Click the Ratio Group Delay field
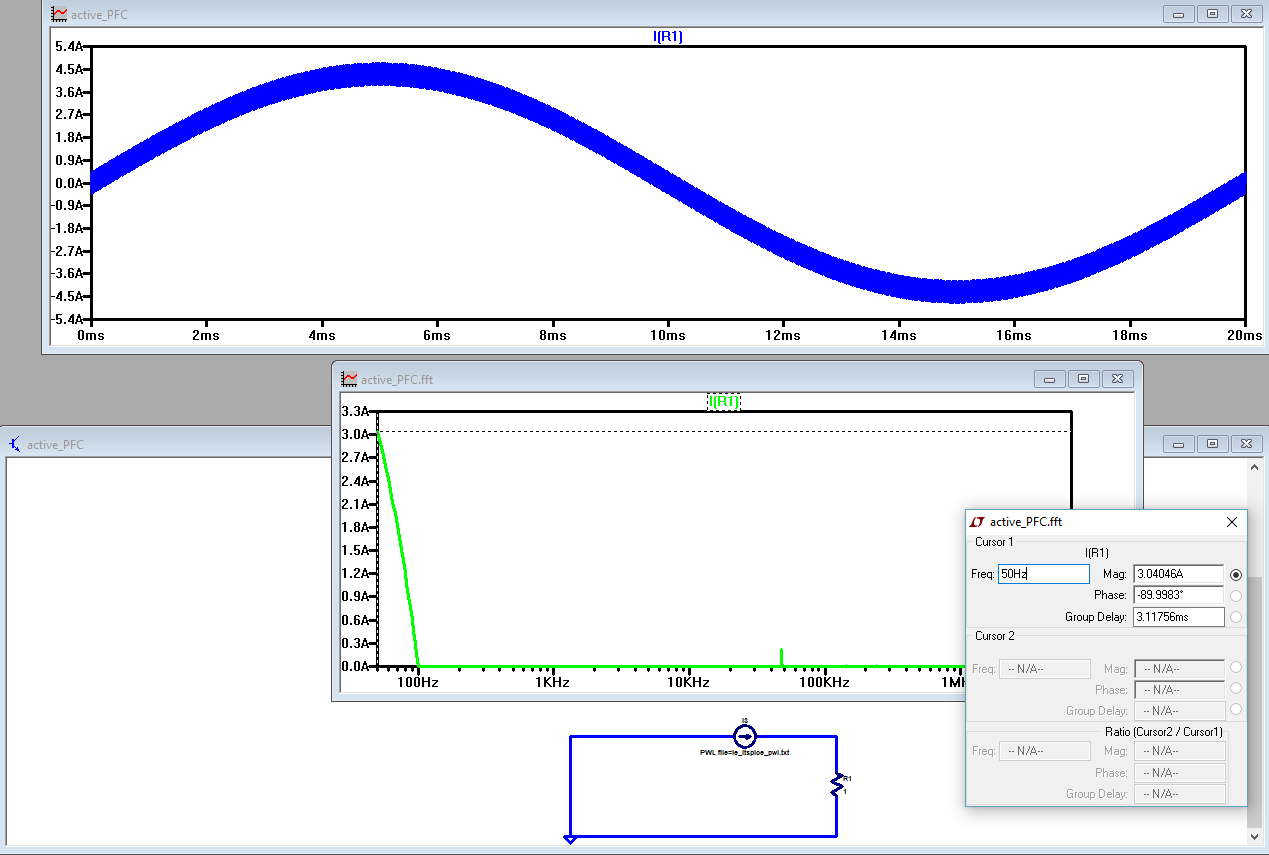1269x855 pixels. click(1178, 794)
